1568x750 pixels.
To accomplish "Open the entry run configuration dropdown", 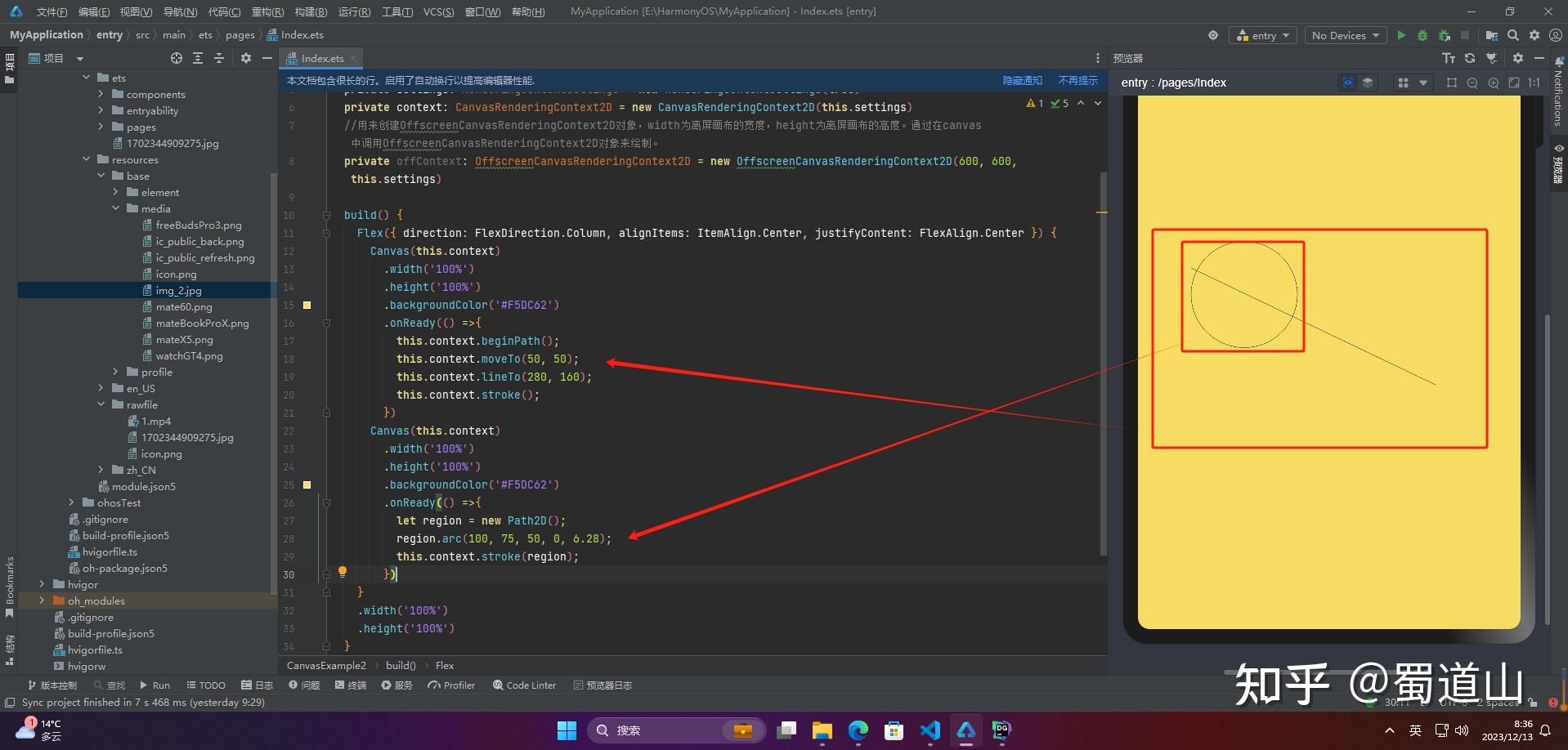I will pos(1263,35).
